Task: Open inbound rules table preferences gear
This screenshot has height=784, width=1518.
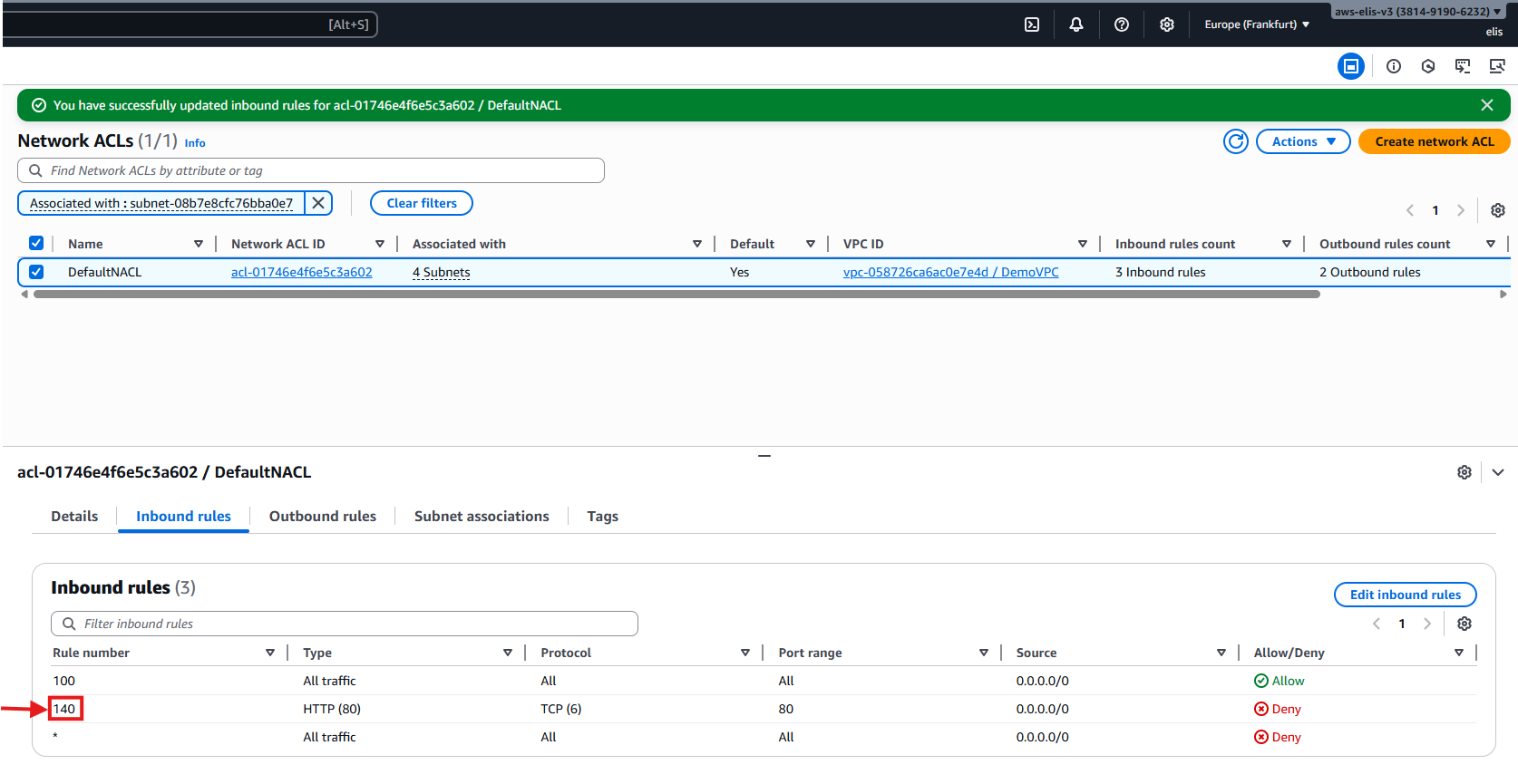Action: tap(1464, 624)
